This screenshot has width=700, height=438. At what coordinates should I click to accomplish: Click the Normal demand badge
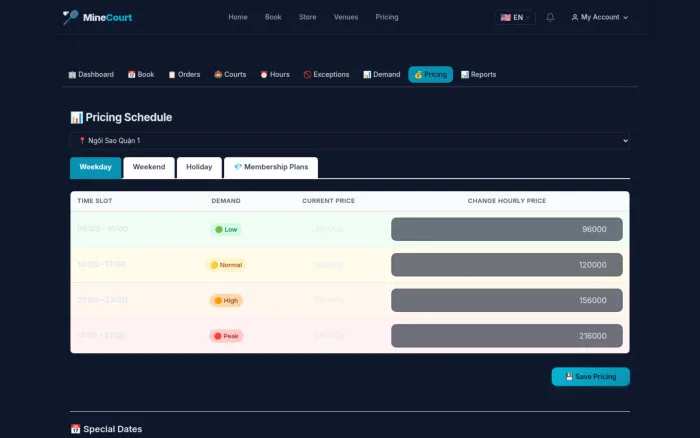pyautogui.click(x=226, y=265)
